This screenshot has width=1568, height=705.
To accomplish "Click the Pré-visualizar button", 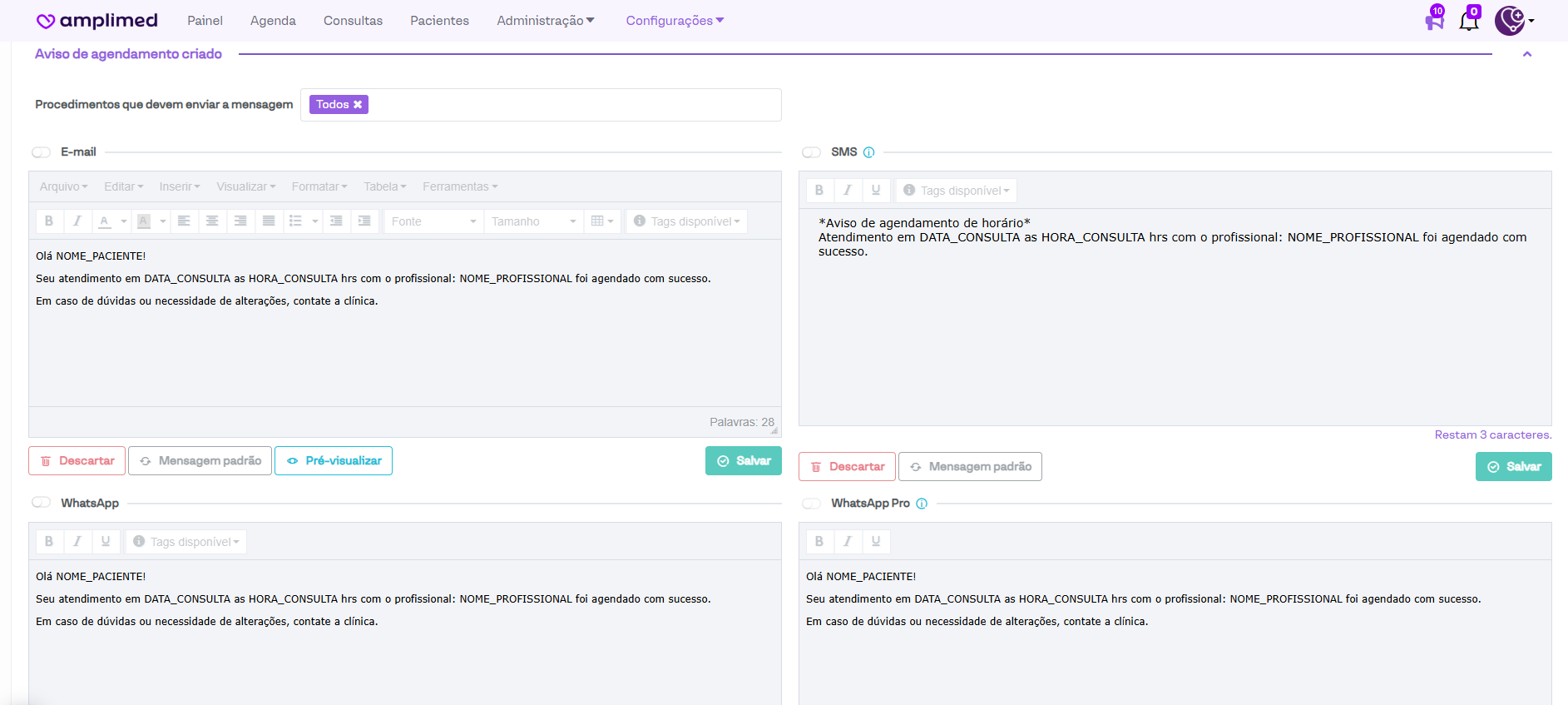I will tap(334, 460).
